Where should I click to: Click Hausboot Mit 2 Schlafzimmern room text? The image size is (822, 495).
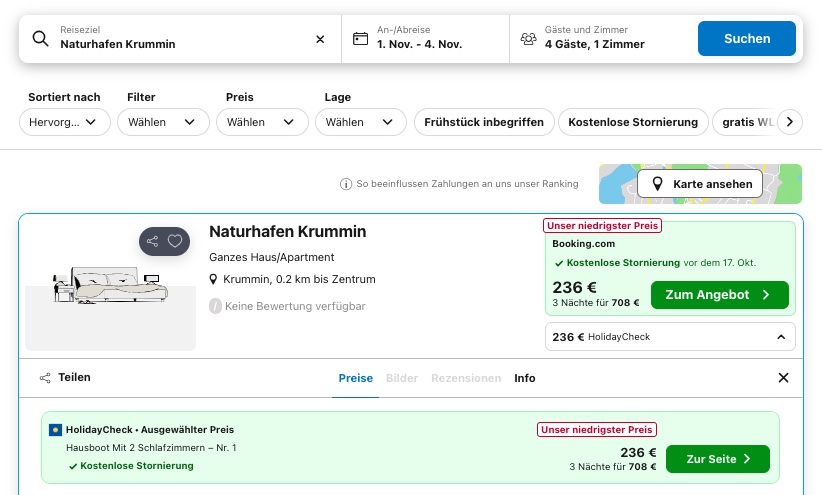(x=151, y=448)
